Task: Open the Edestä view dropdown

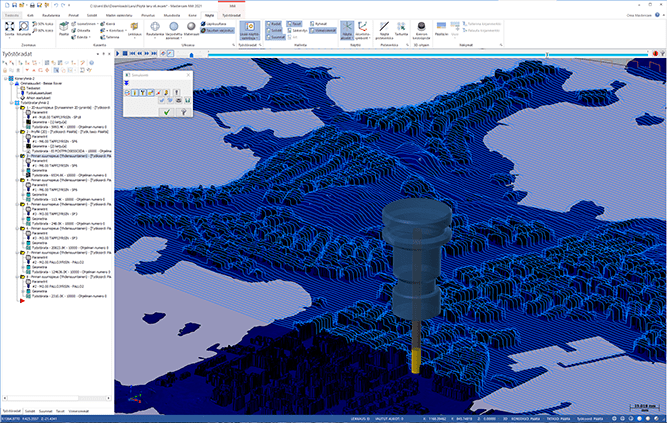Action: tap(82, 37)
